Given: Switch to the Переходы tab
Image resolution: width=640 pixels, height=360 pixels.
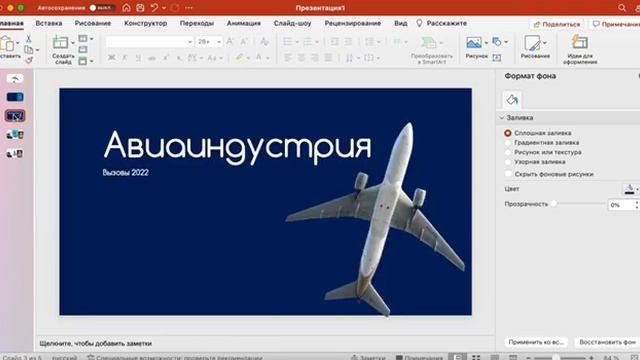Looking at the screenshot, I should 197,23.
